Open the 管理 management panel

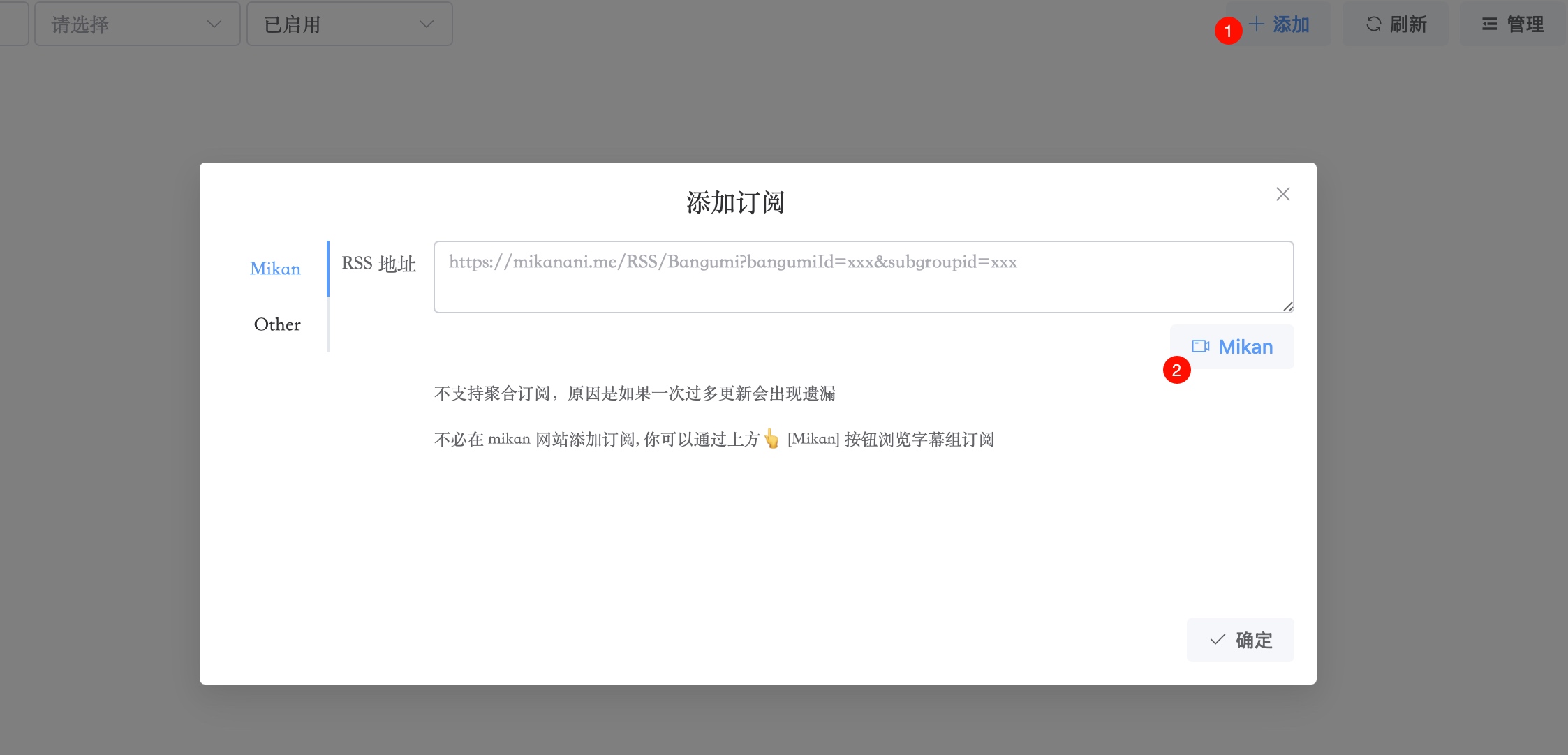[1511, 24]
